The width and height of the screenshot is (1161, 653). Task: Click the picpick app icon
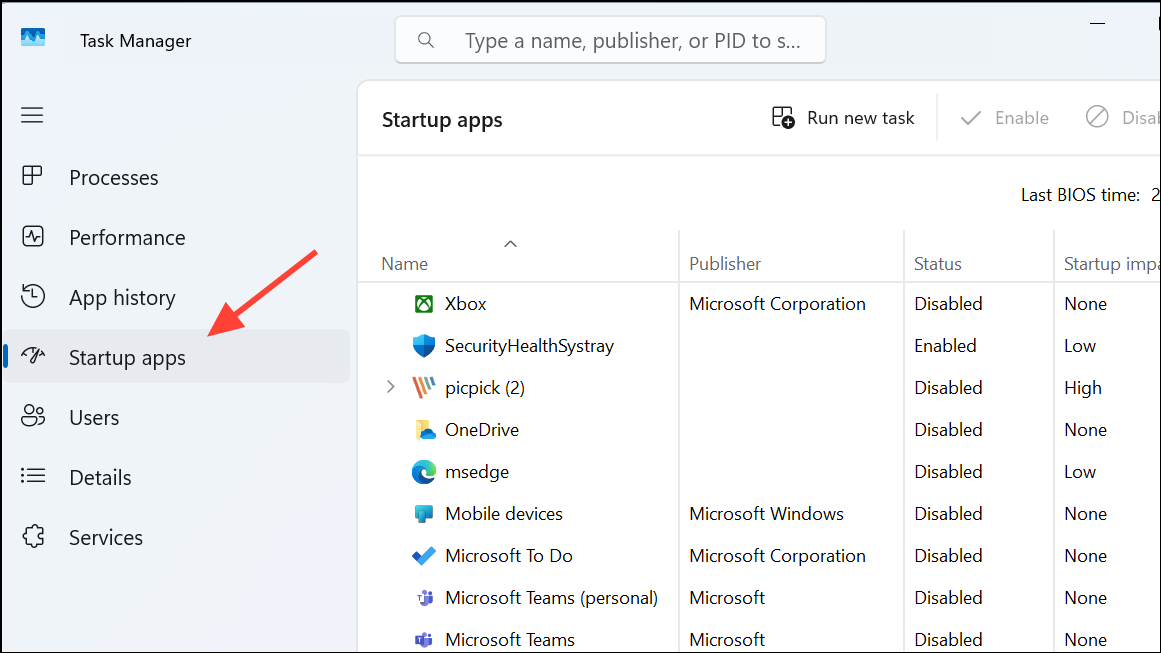coord(424,387)
